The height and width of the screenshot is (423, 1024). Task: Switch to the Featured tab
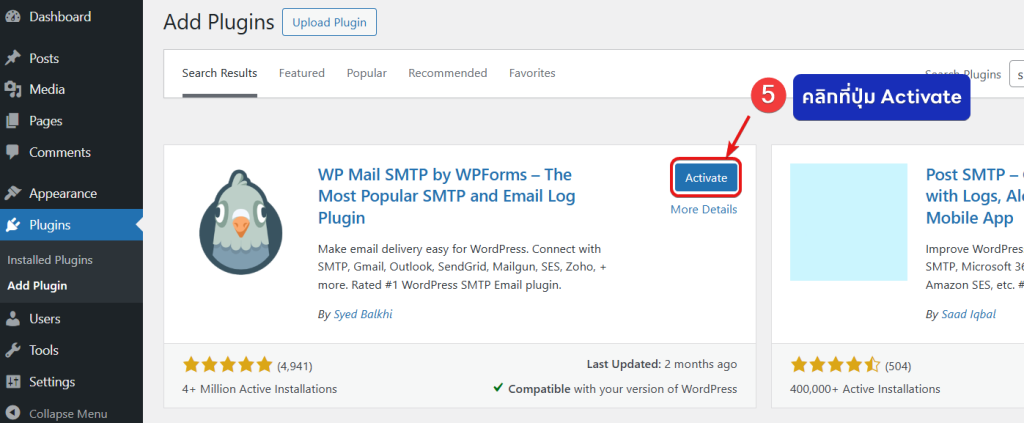click(x=301, y=73)
